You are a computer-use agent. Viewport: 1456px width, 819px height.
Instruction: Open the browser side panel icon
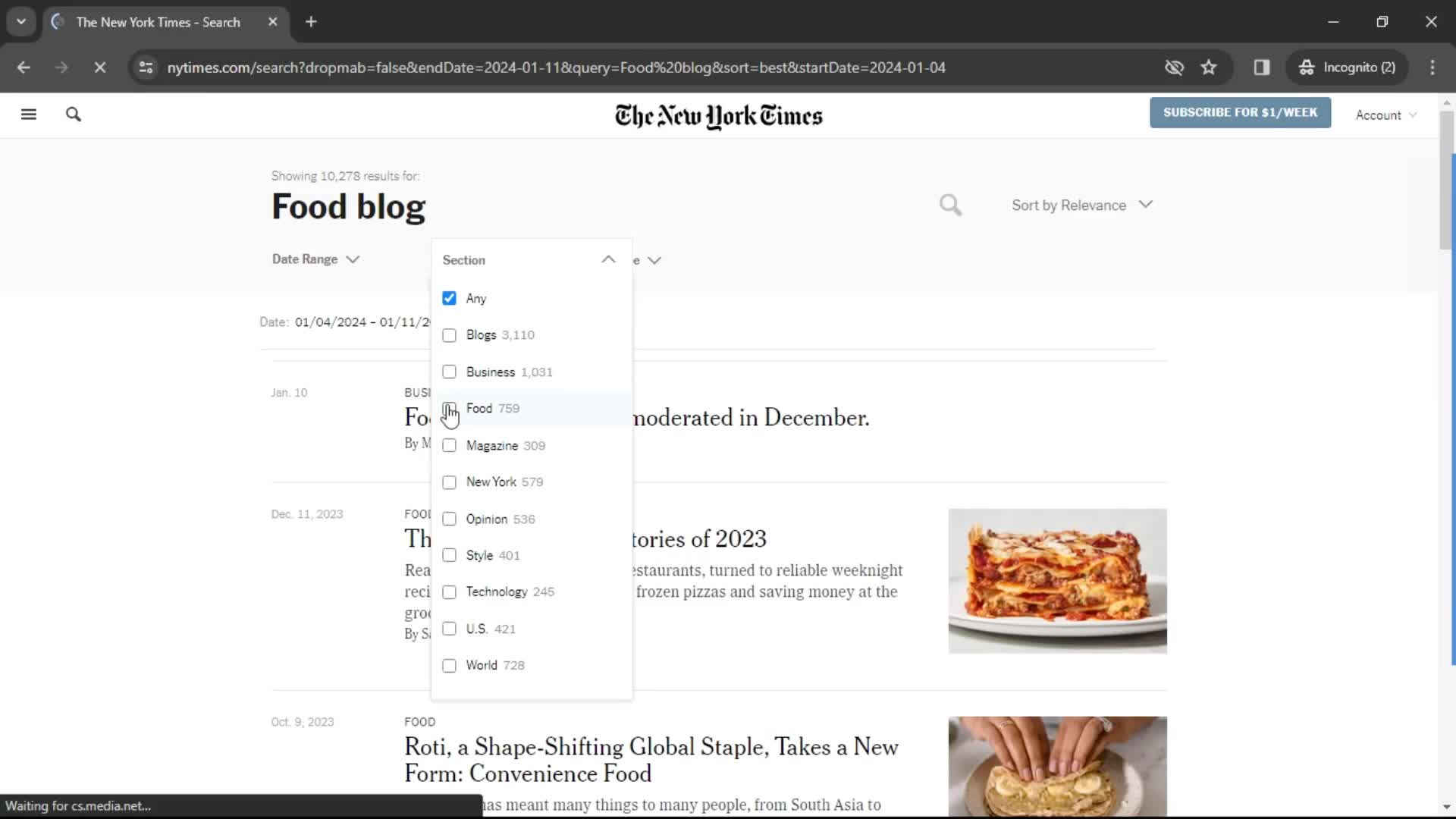[x=1262, y=67]
